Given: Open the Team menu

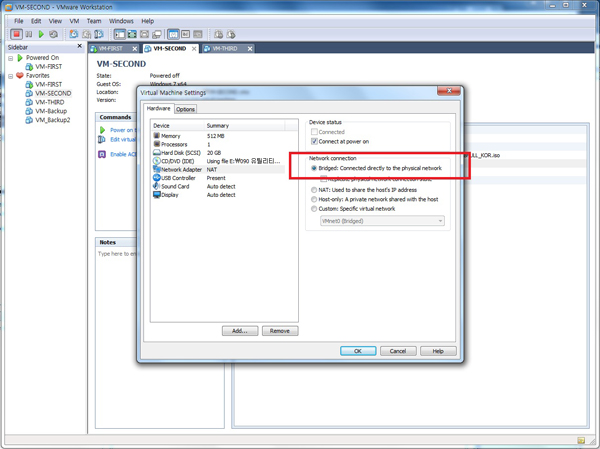Looking at the screenshot, I should point(94,21).
